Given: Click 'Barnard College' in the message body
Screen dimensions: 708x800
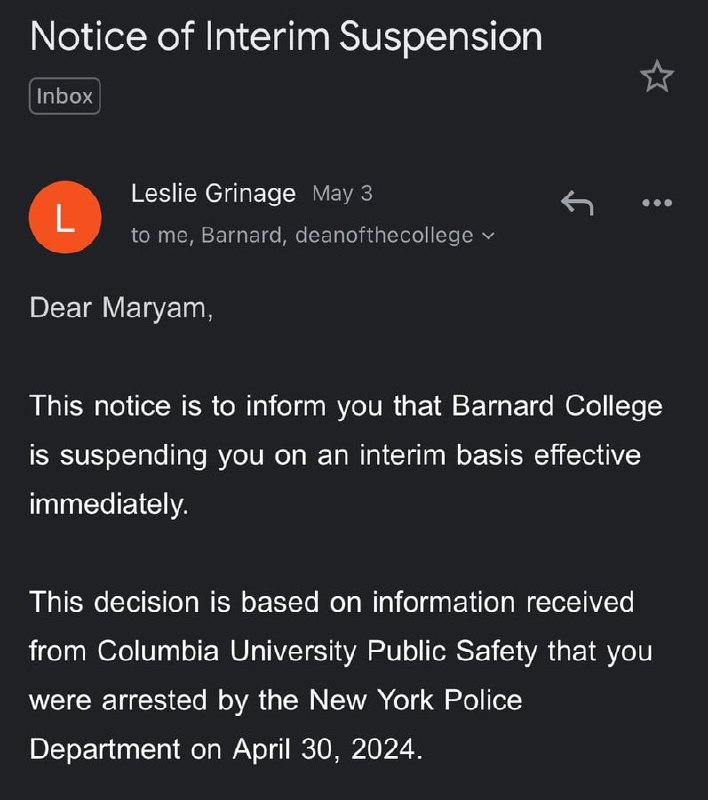Looking at the screenshot, I should 557,407.
